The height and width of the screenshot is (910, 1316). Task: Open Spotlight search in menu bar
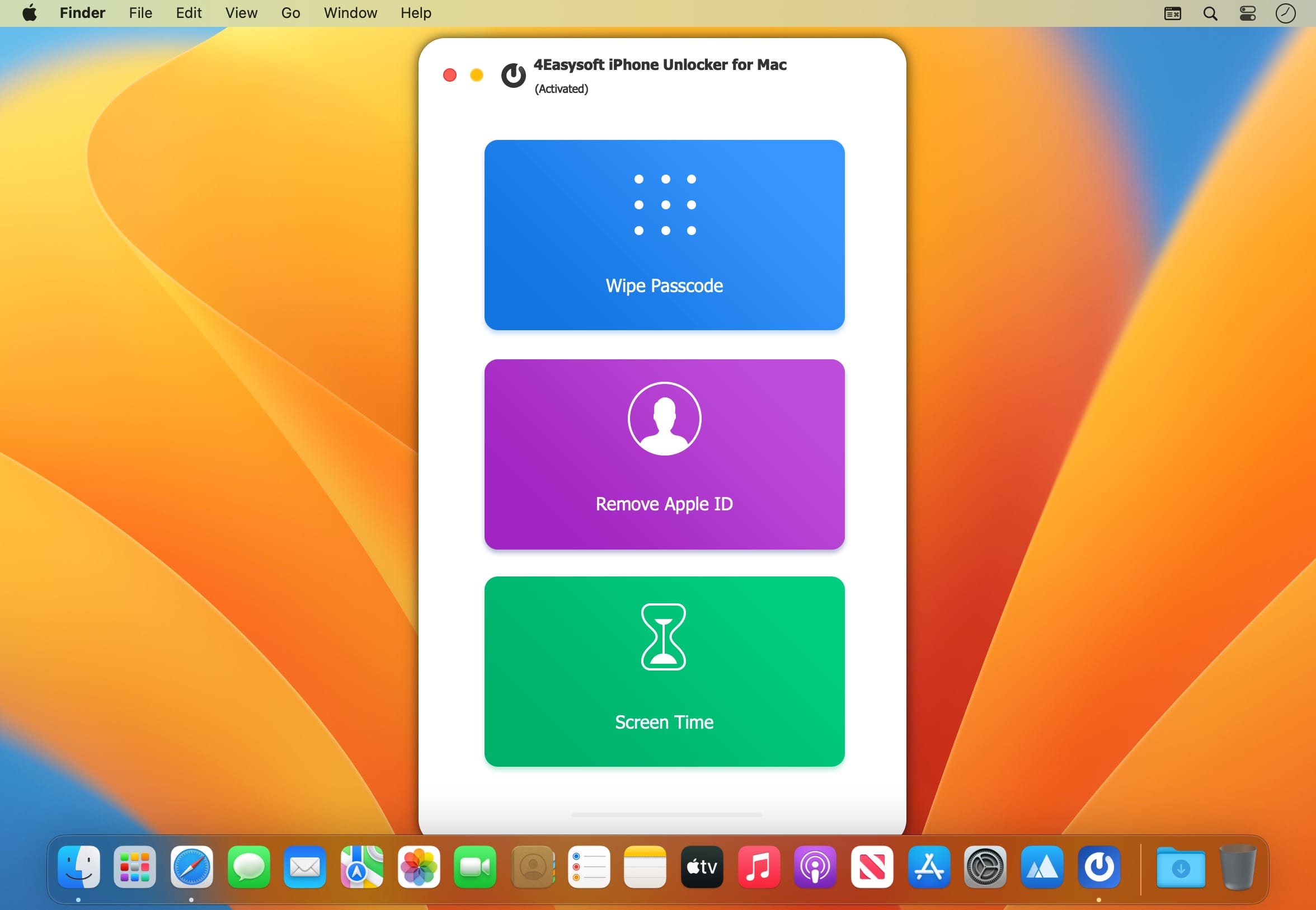tap(1210, 13)
